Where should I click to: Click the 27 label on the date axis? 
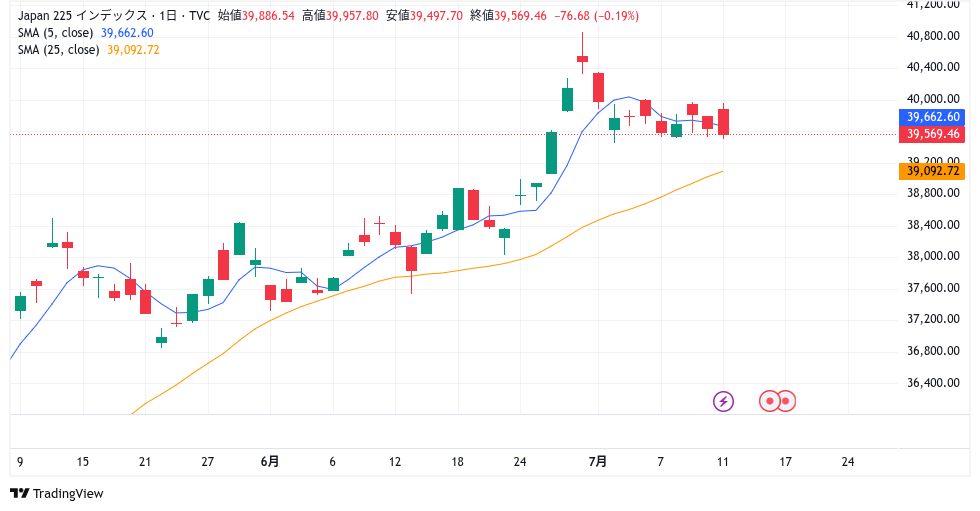point(208,462)
